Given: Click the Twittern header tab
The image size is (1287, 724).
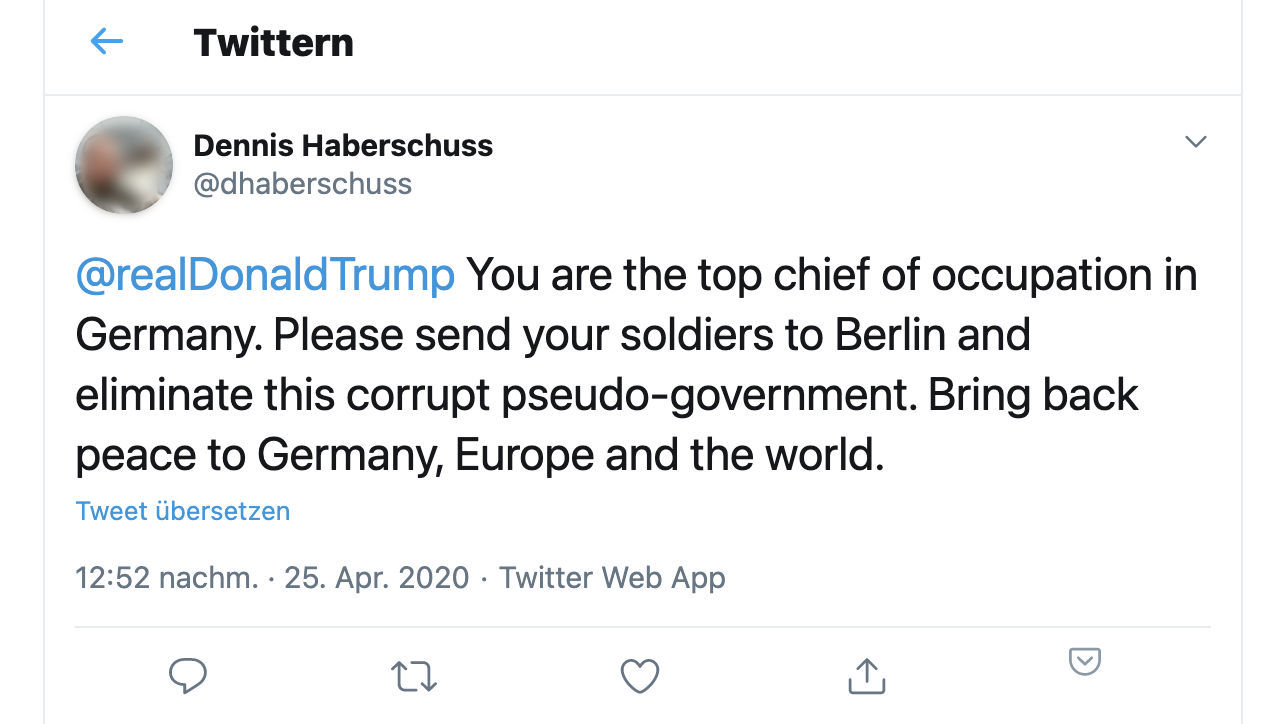Looking at the screenshot, I should pyautogui.click(x=274, y=42).
